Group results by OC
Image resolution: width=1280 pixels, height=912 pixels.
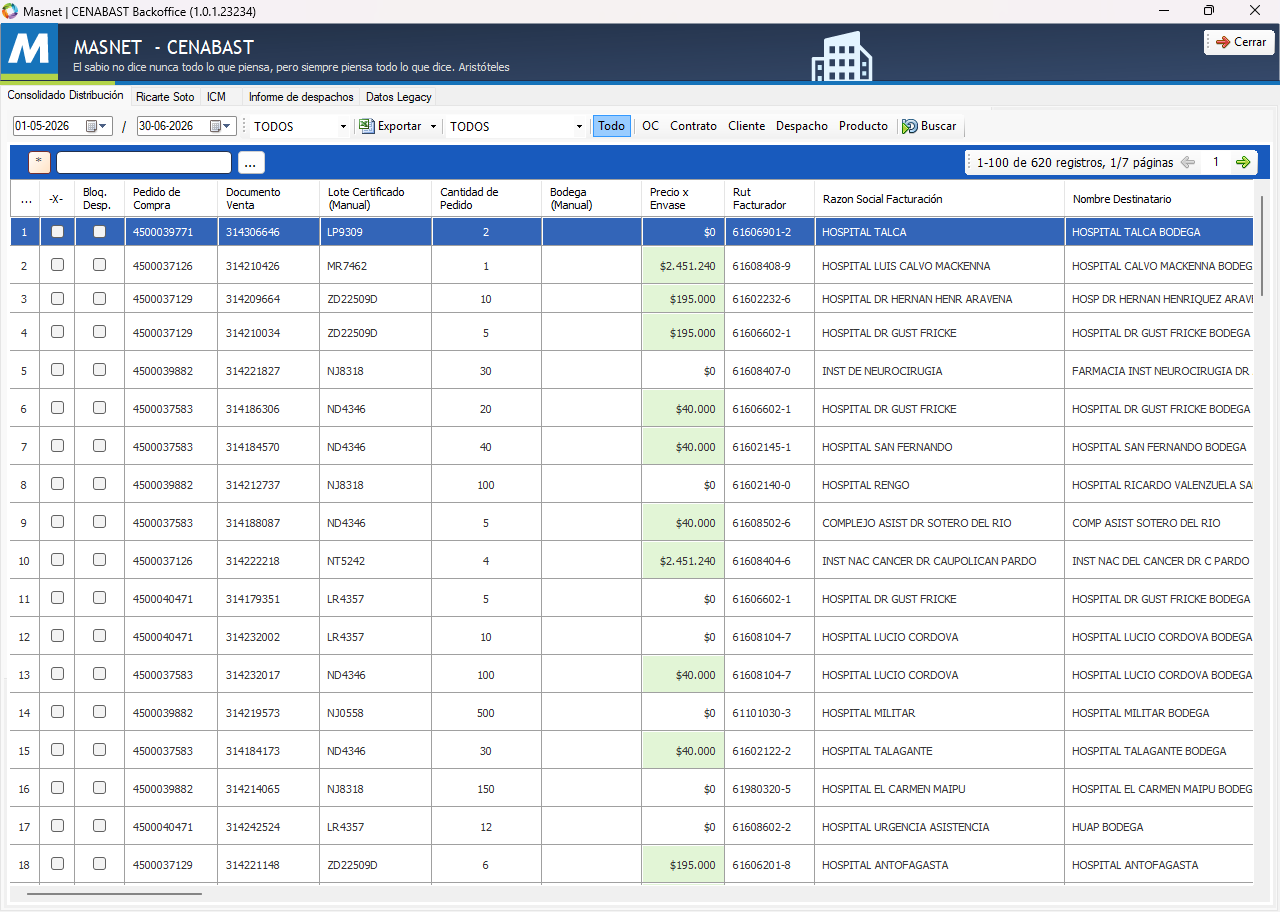click(x=650, y=126)
